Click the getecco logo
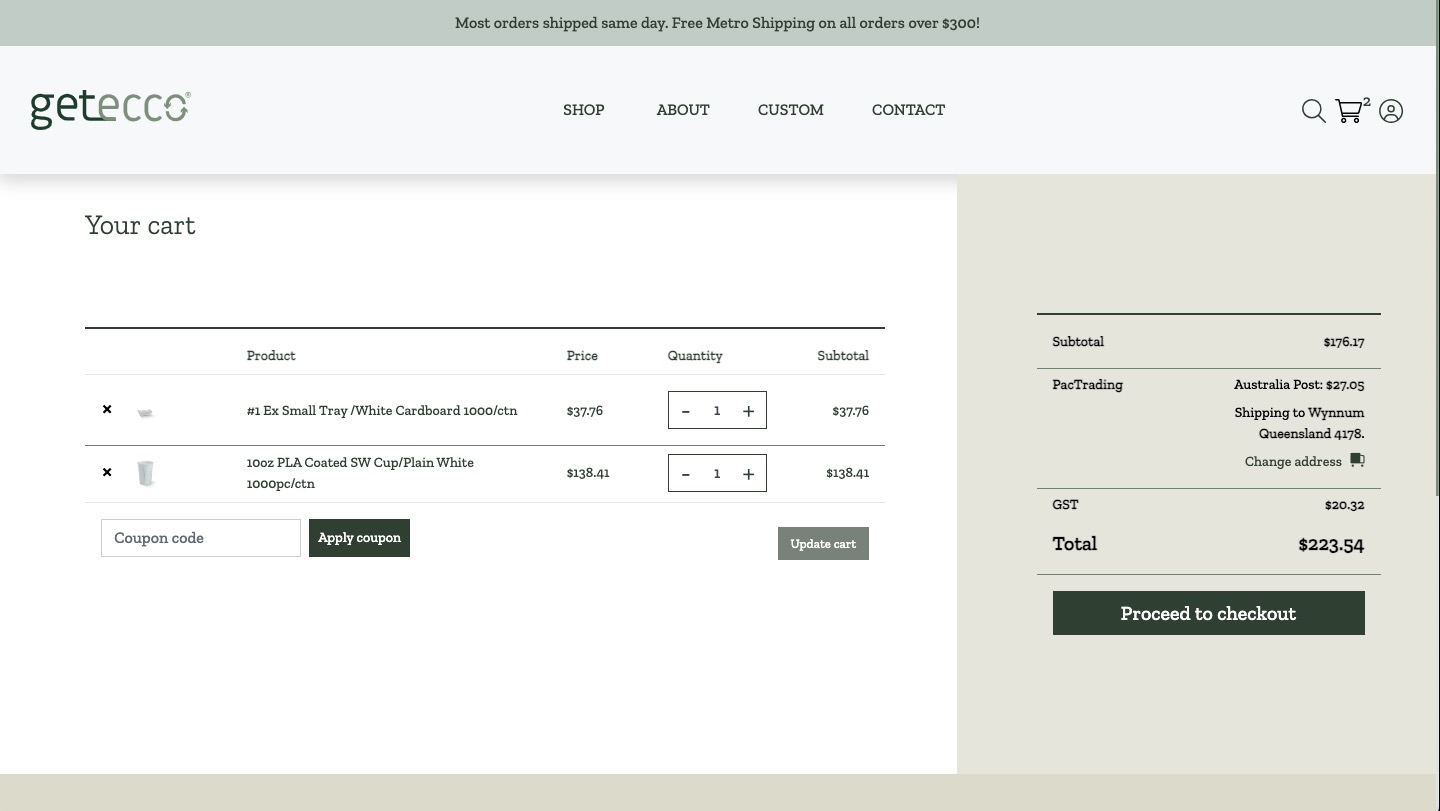The image size is (1440, 811). (110, 109)
